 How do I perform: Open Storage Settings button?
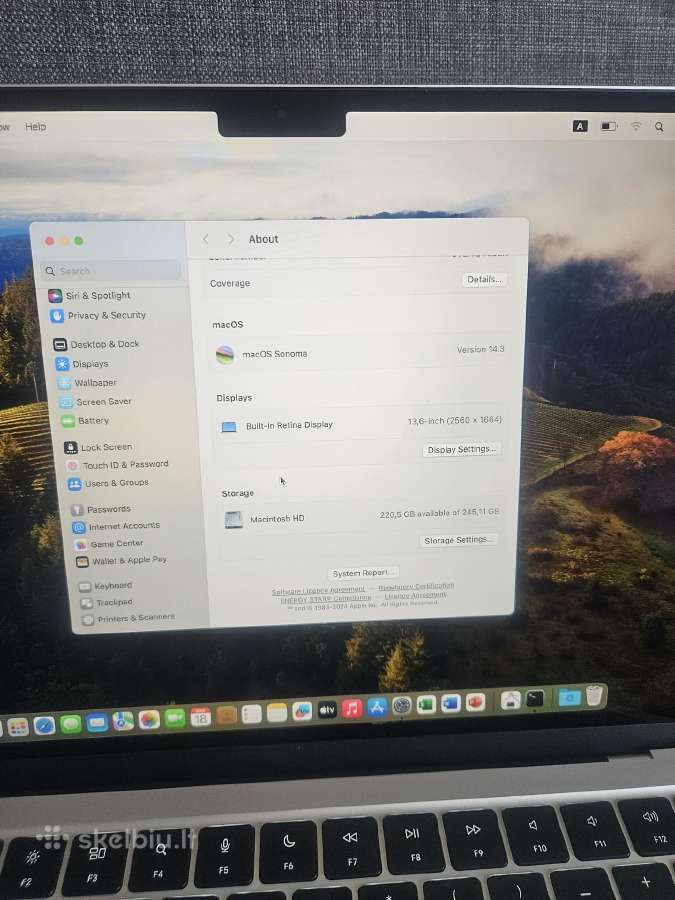pyautogui.click(x=458, y=540)
